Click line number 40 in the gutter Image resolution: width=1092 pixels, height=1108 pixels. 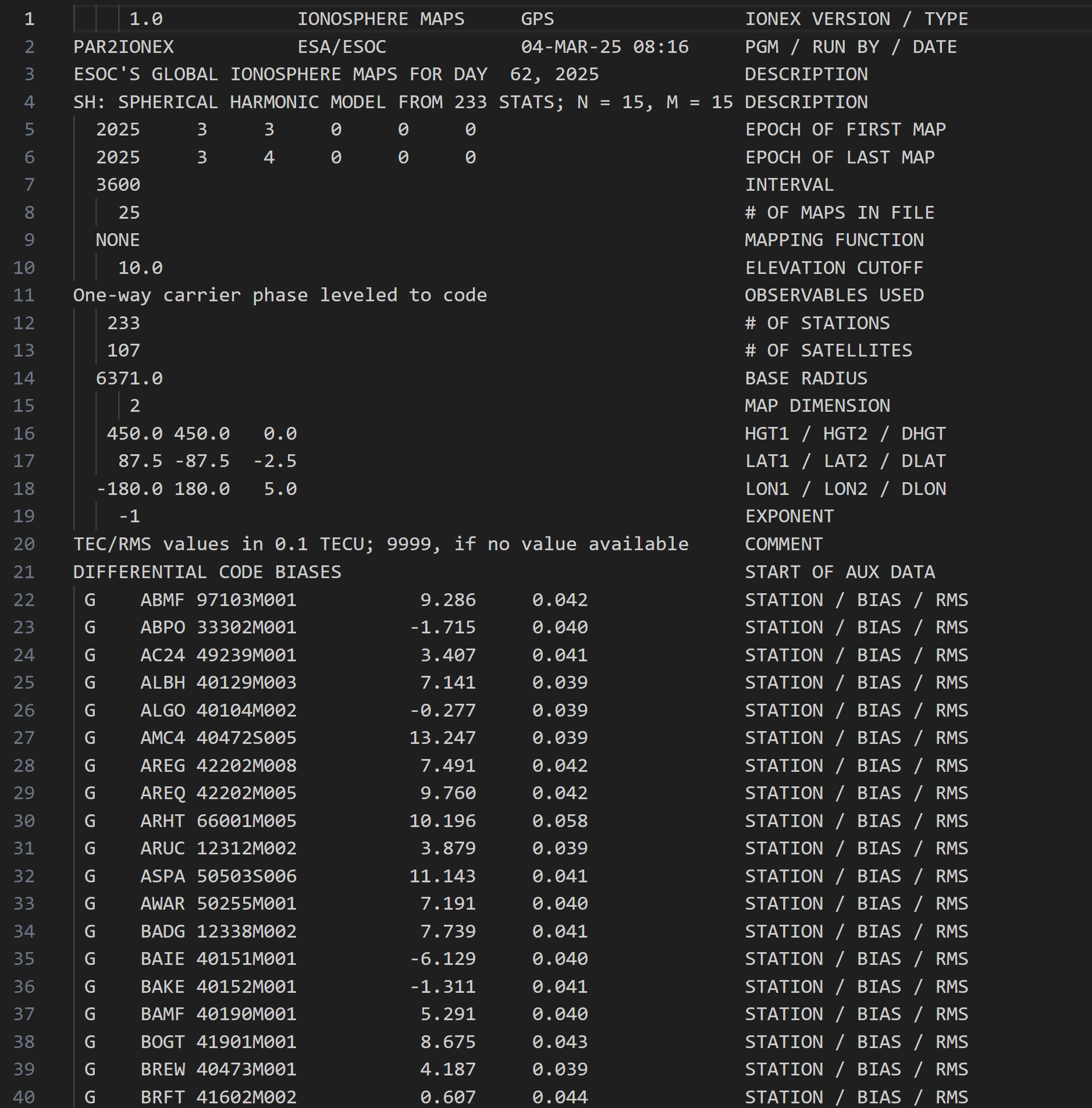point(24,1097)
